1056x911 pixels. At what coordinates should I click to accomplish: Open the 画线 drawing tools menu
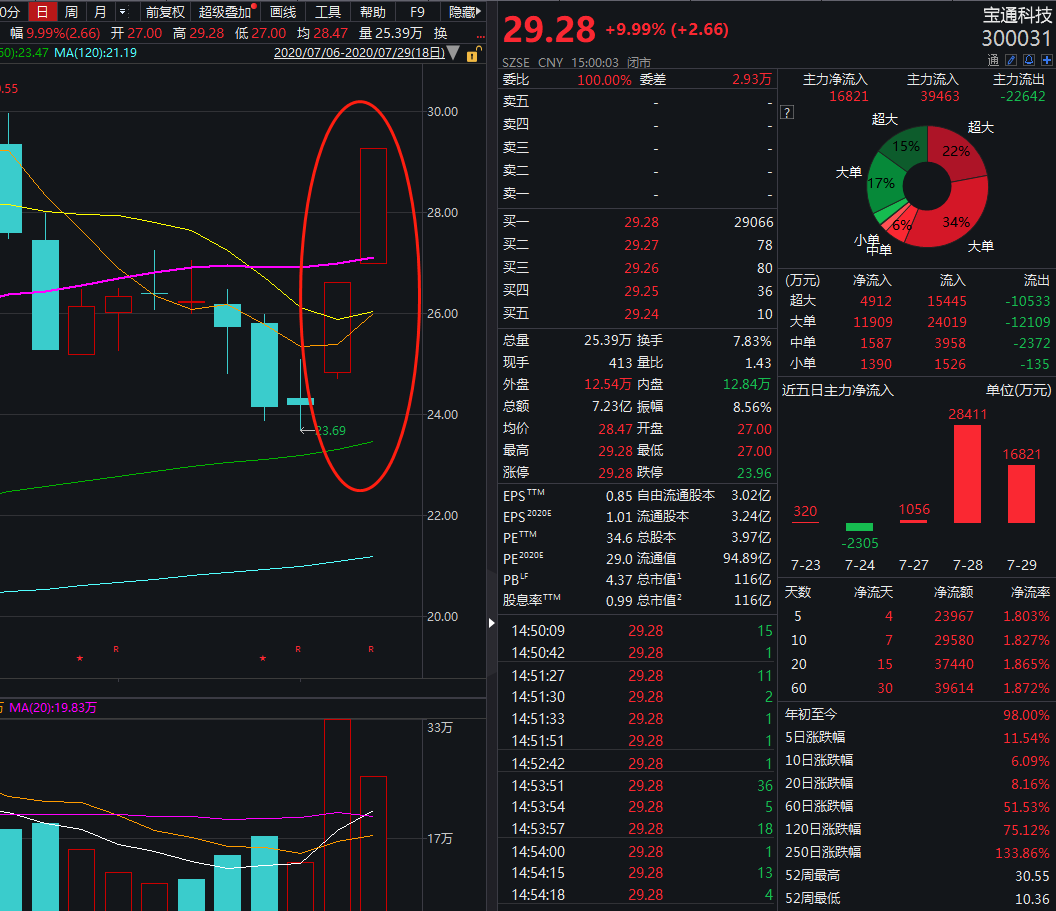point(283,11)
